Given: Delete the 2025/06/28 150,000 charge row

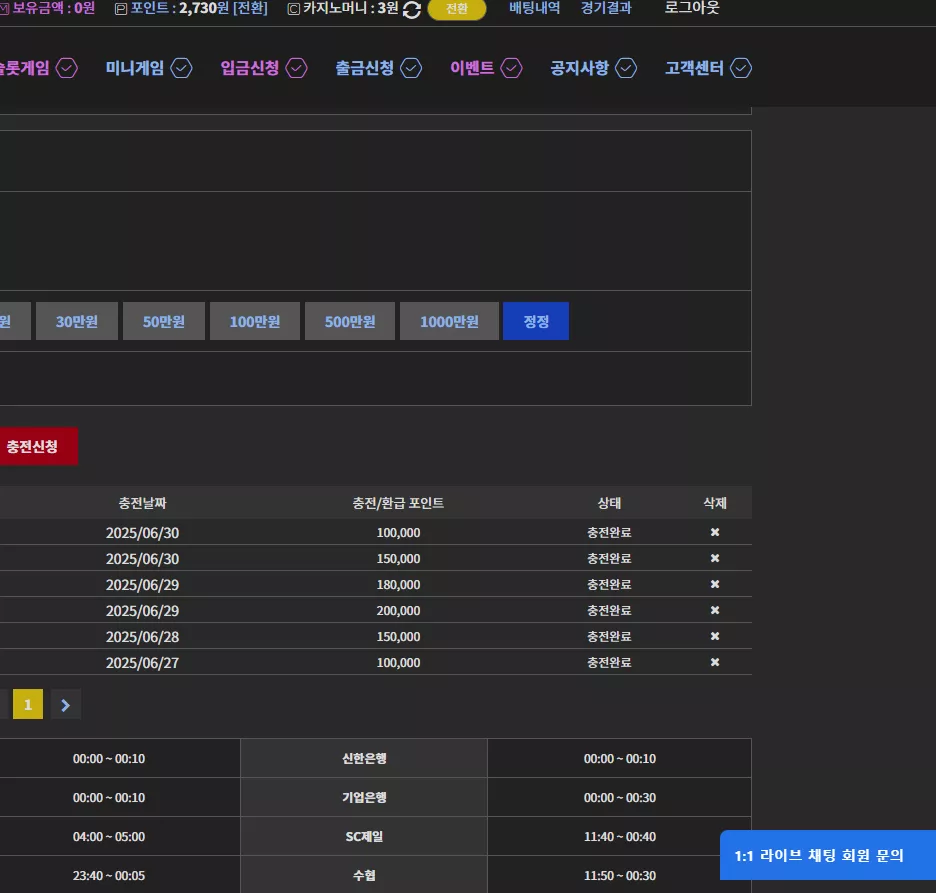Looking at the screenshot, I should pyautogui.click(x=715, y=636).
